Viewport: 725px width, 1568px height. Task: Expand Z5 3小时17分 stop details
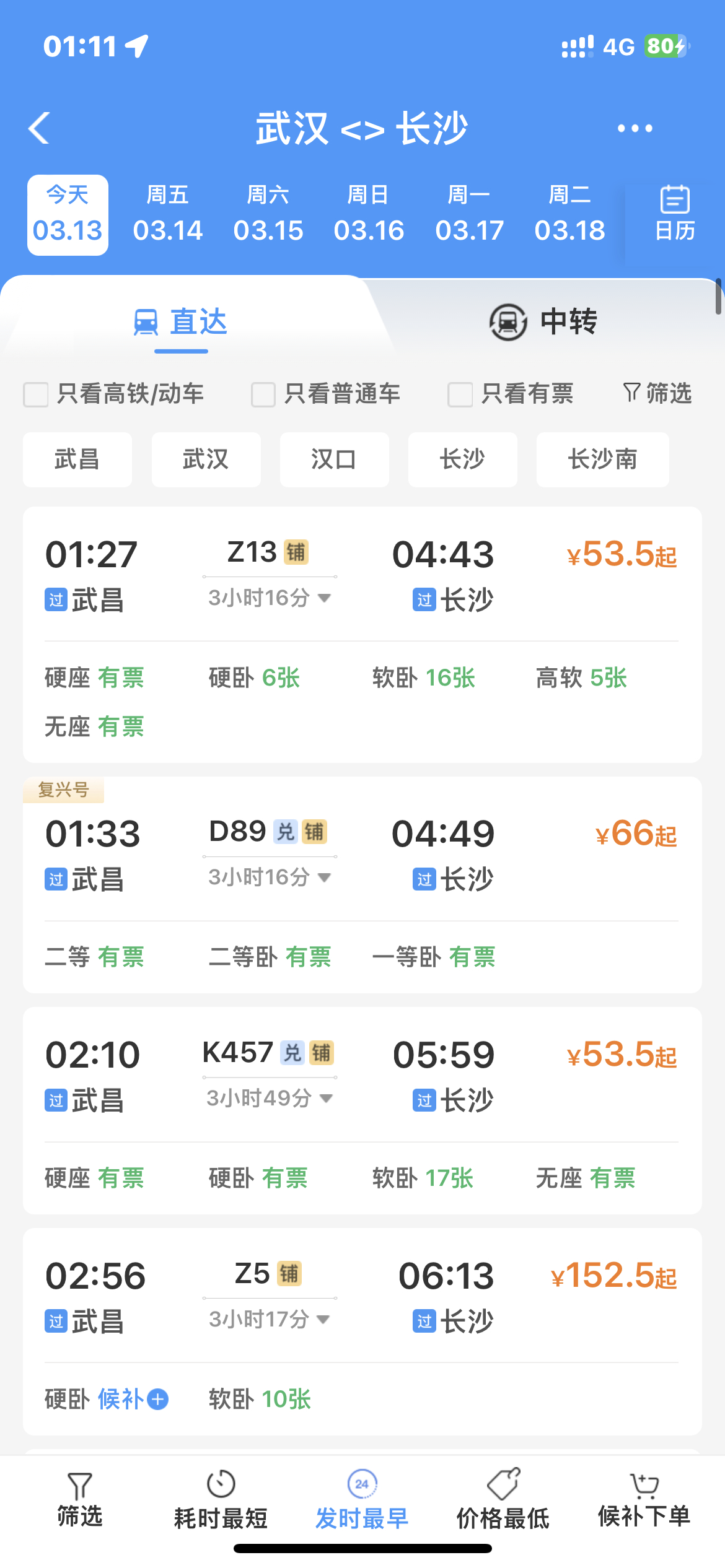pyautogui.click(x=270, y=1319)
